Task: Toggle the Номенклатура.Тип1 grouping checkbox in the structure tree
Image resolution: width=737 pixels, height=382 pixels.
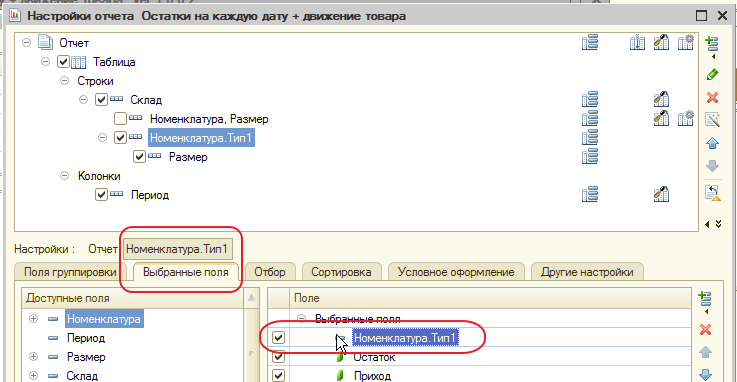Action: point(120,138)
